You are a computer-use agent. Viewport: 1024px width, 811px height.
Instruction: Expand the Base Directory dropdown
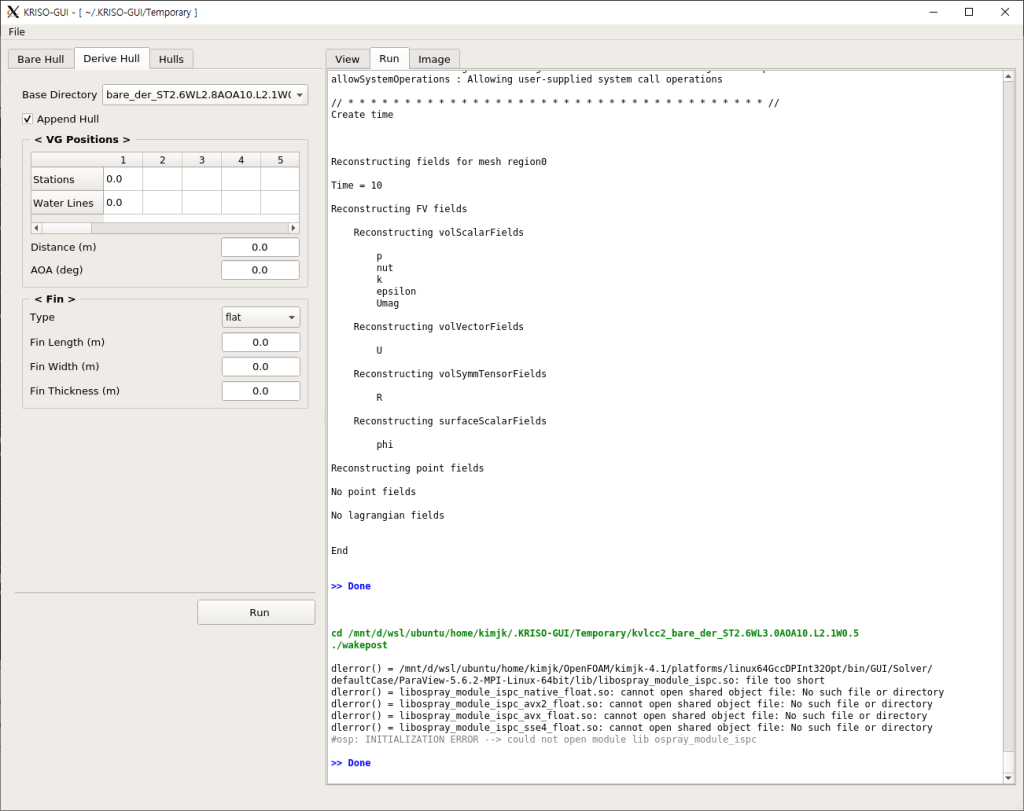click(205, 95)
